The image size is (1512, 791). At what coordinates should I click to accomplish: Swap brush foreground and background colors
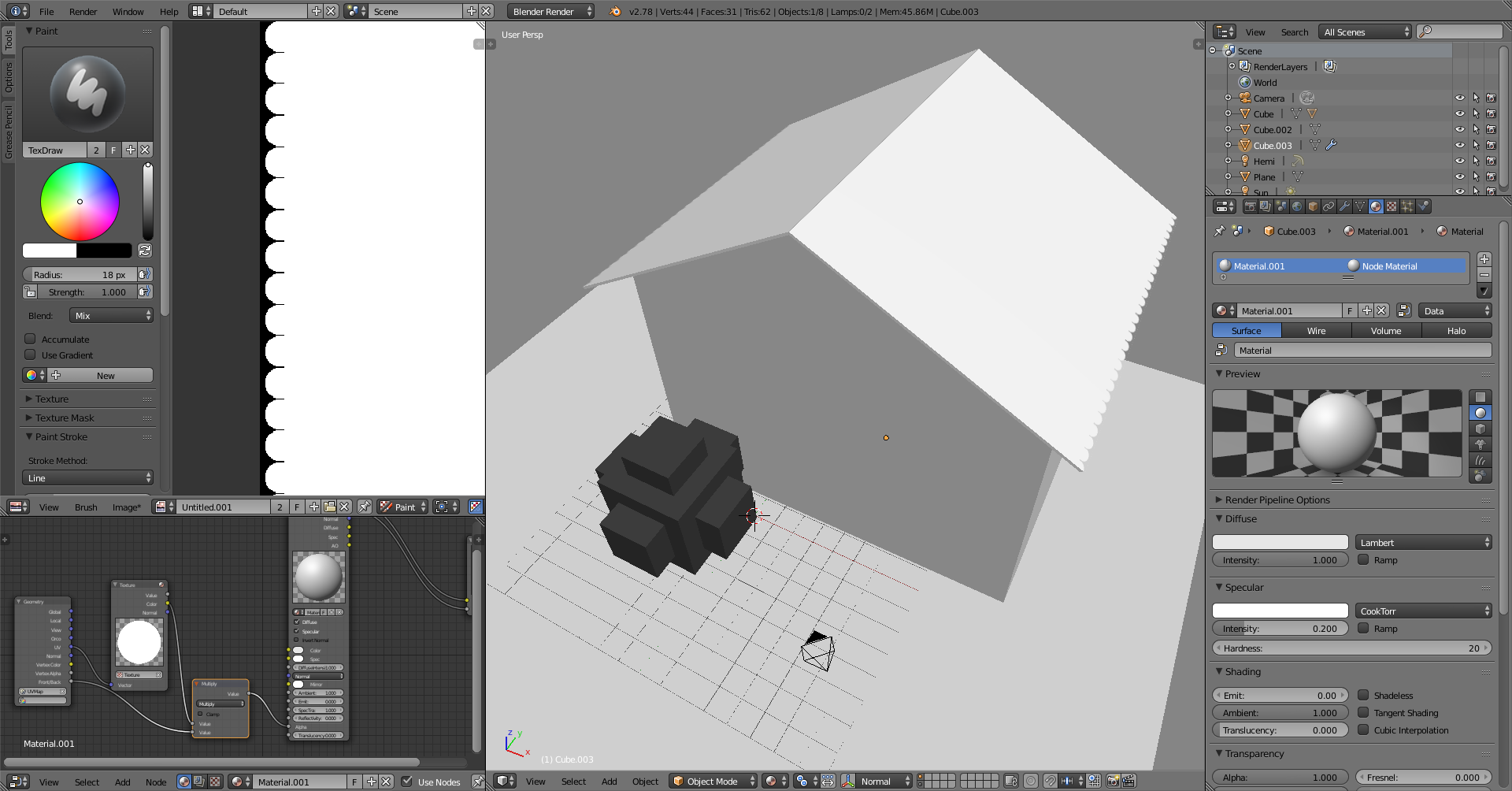tap(145, 251)
